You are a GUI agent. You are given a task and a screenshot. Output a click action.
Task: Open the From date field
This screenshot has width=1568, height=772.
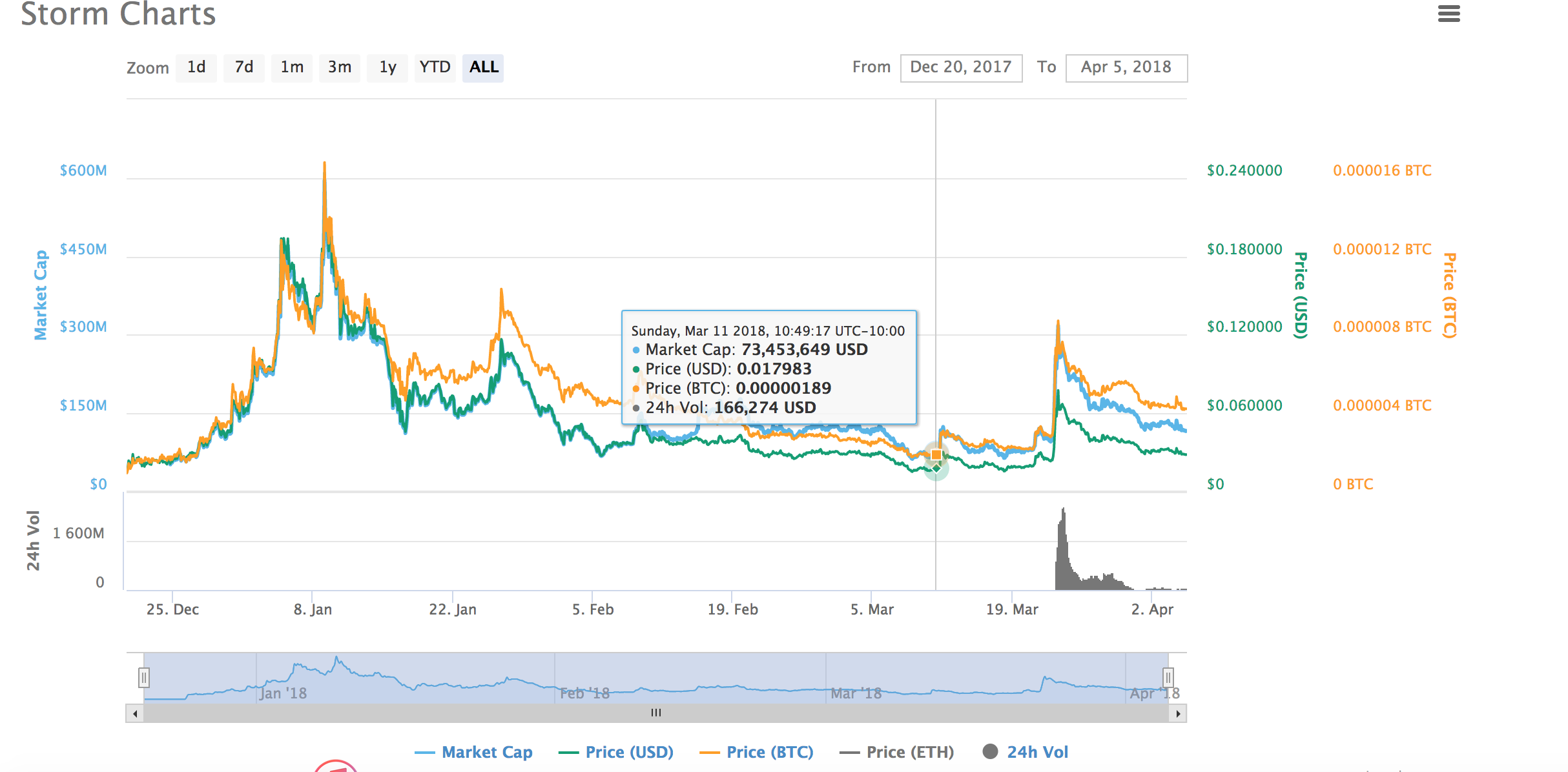tap(961, 67)
